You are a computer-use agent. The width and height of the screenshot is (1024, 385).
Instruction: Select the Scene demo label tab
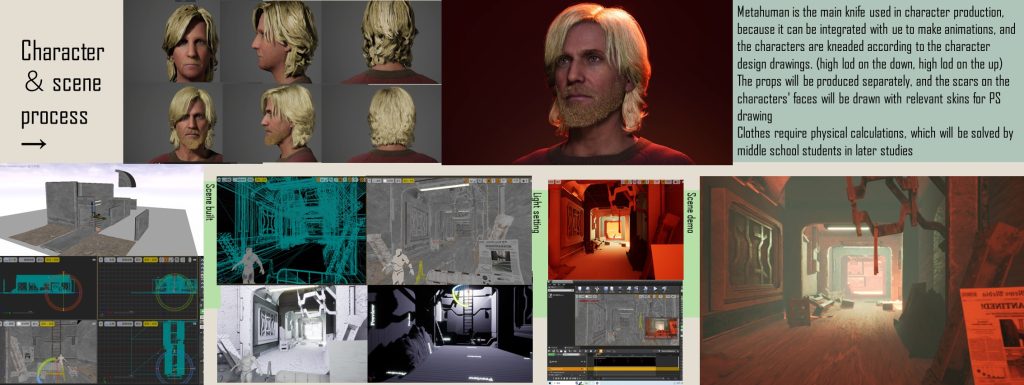tap(691, 212)
